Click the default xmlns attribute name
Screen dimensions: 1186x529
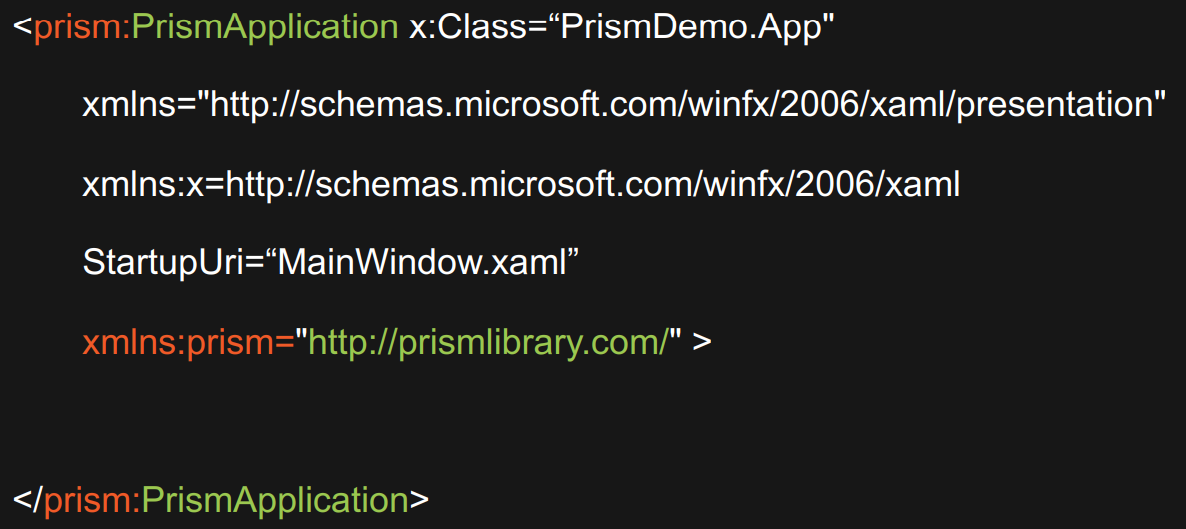129,106
